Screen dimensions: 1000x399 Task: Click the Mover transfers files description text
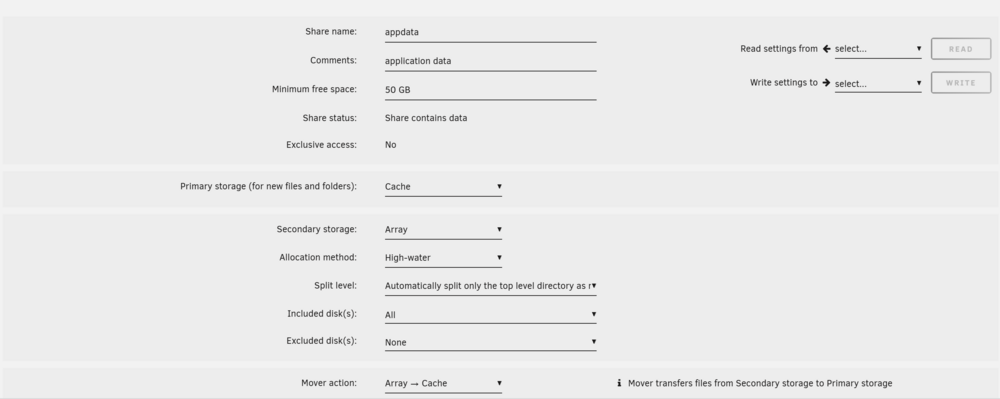tap(760, 383)
